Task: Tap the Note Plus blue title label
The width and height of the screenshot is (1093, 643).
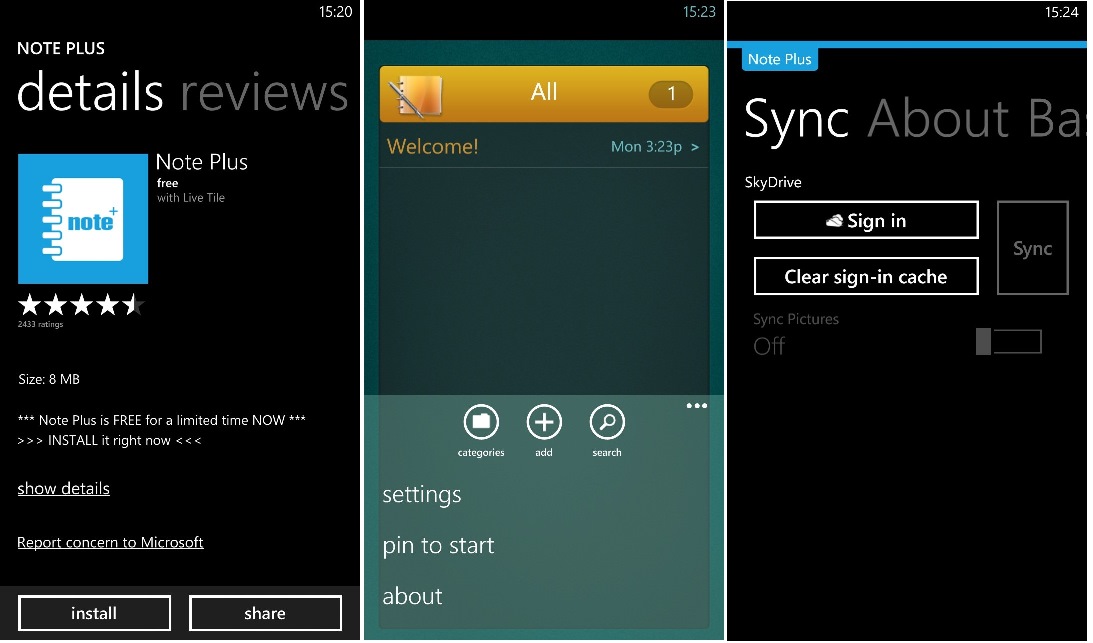Action: 779,59
